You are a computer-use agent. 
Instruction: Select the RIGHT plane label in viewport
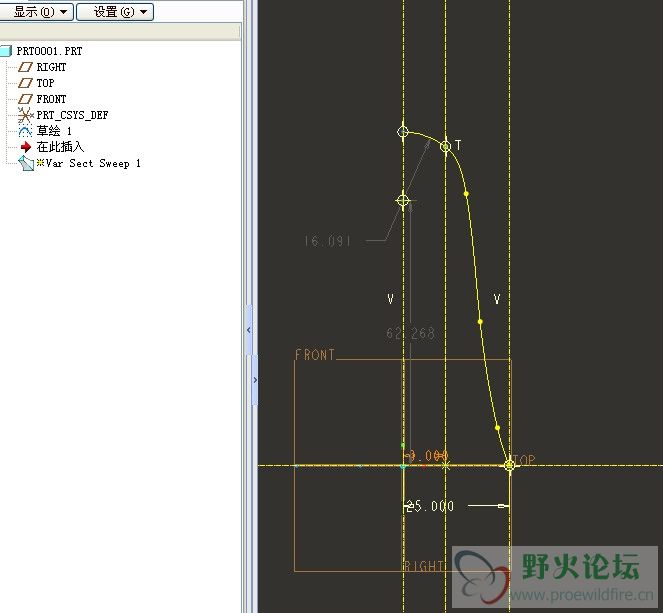424,566
